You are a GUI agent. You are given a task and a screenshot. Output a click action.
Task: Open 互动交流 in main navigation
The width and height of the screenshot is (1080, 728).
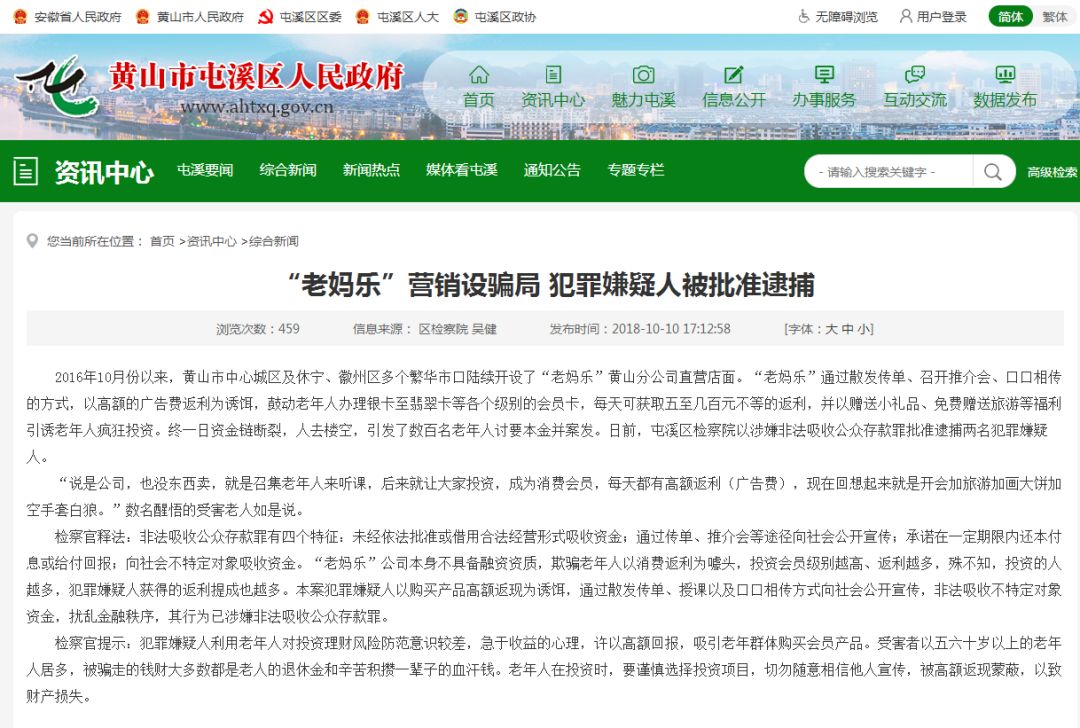pyautogui.click(x=915, y=100)
